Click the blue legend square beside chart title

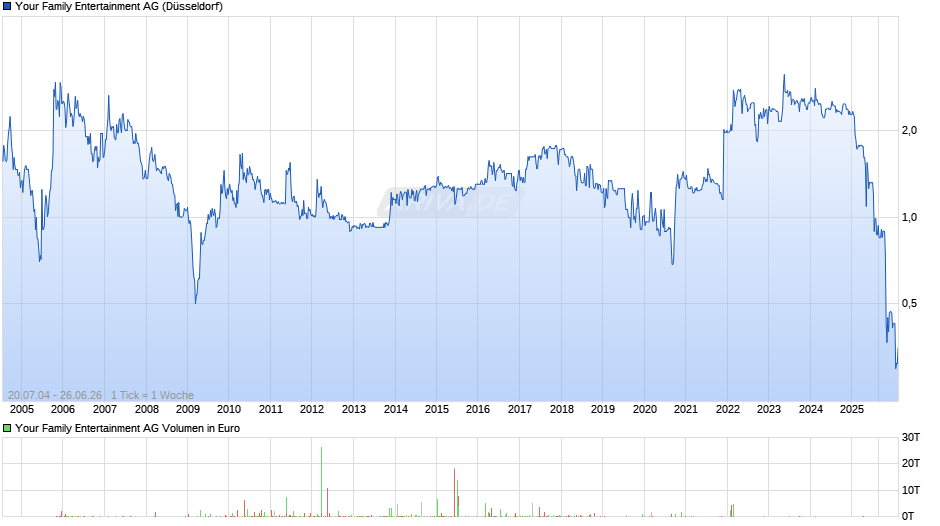pyautogui.click(x=7, y=7)
